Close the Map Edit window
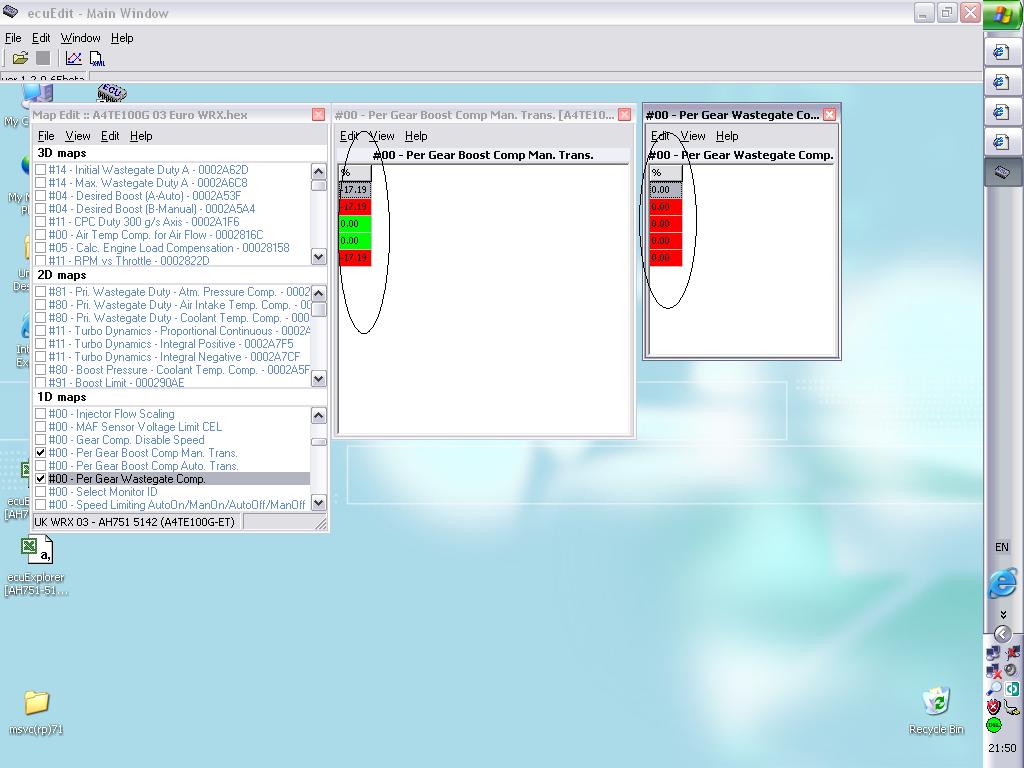This screenshot has width=1024, height=768. [x=319, y=115]
